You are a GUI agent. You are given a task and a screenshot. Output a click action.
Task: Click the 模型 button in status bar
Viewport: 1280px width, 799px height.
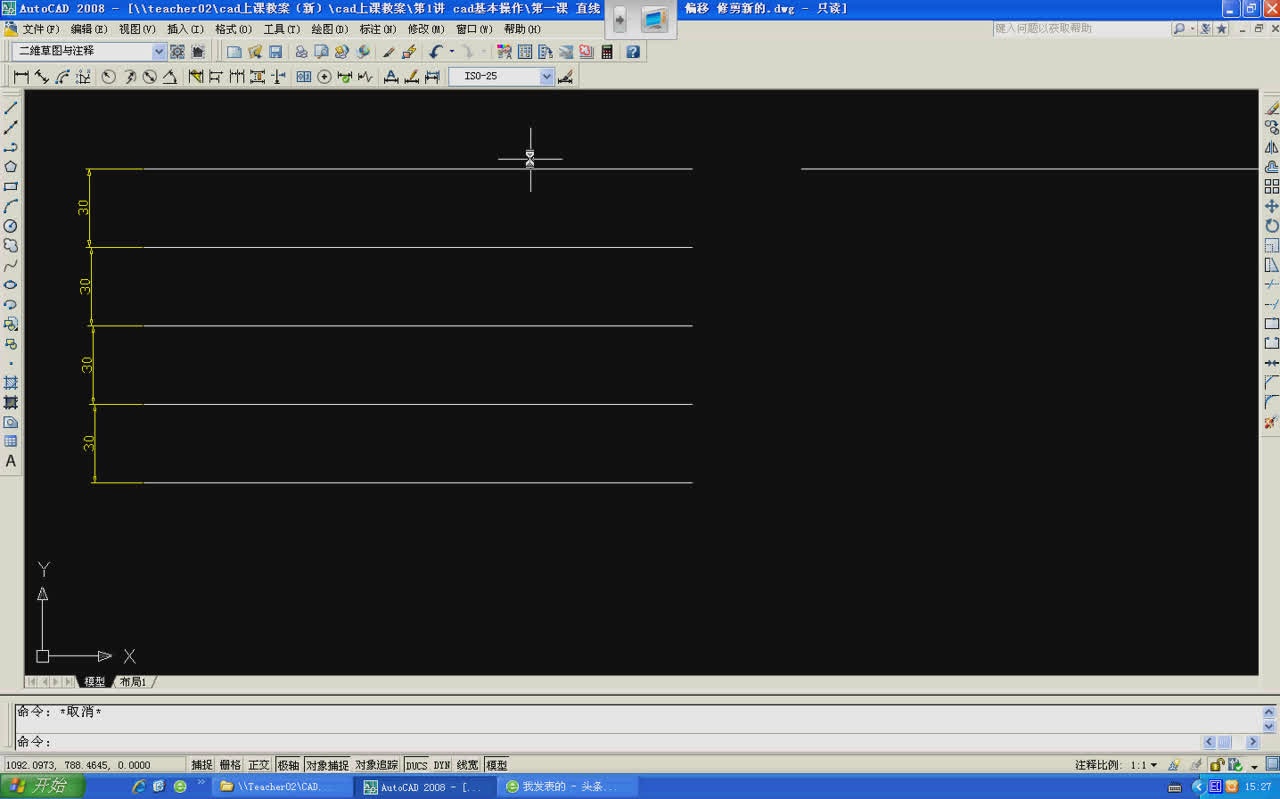497,765
